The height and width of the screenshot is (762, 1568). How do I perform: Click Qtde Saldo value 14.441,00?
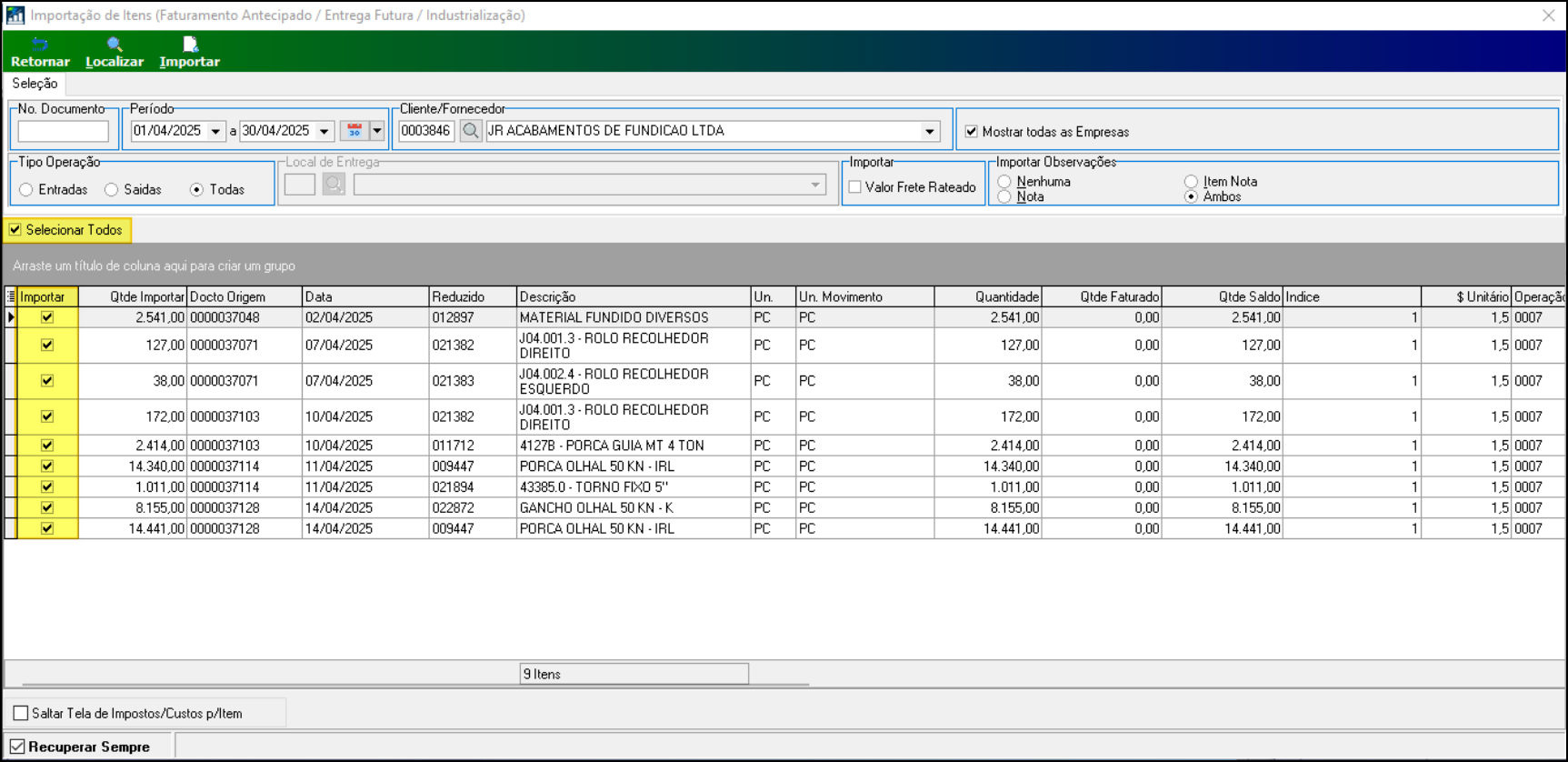tap(1223, 528)
